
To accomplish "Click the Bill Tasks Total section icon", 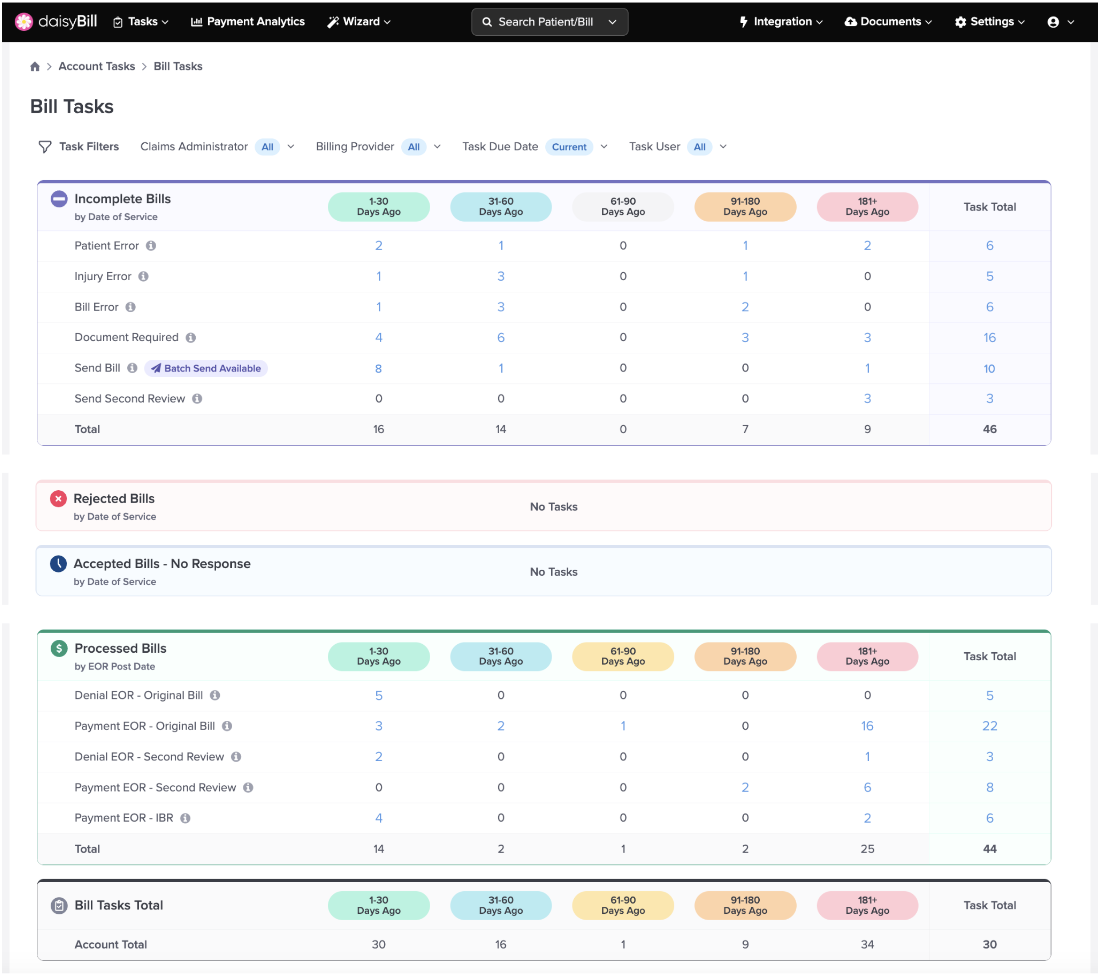I will pos(58,905).
